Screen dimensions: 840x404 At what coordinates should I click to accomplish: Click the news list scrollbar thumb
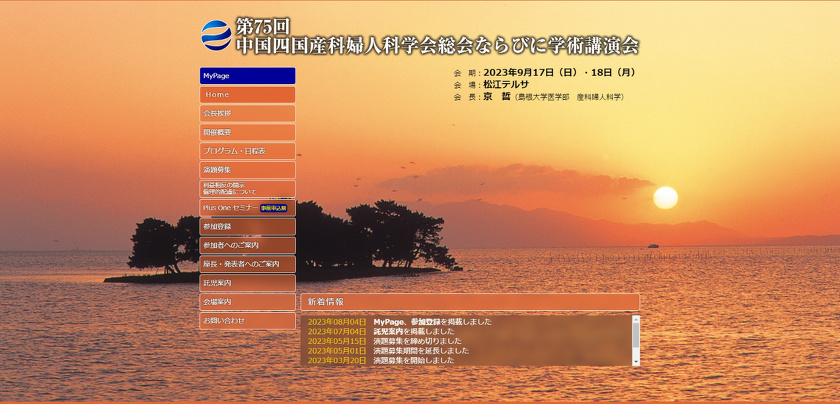(x=635, y=336)
